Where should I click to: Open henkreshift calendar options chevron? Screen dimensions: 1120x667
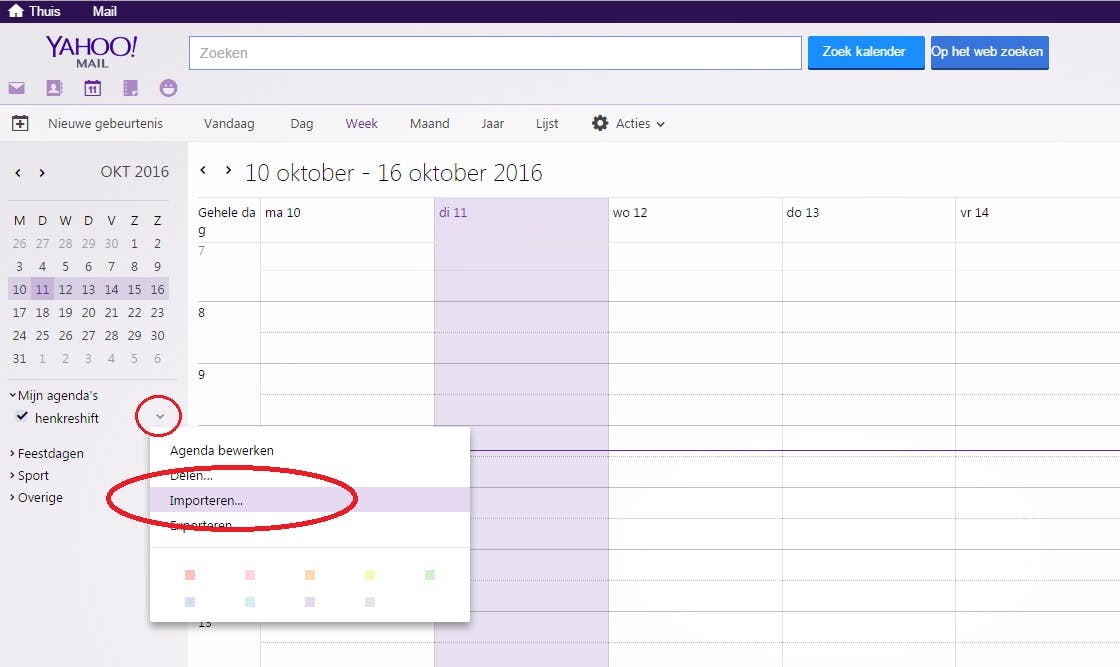160,416
